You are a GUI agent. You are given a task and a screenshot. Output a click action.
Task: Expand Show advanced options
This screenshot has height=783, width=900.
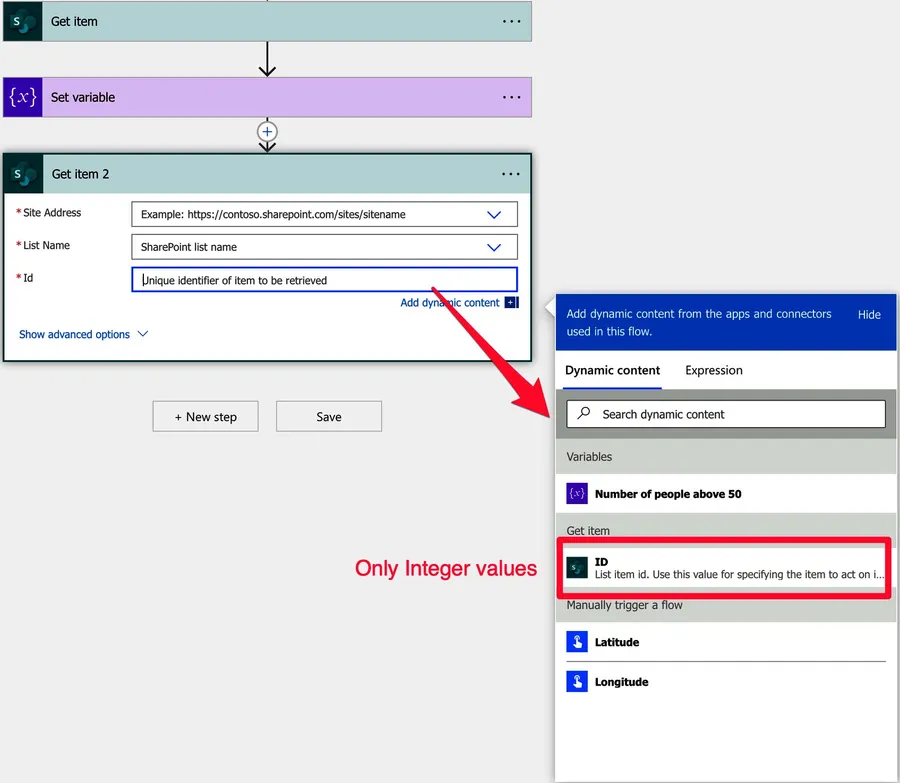pos(83,334)
